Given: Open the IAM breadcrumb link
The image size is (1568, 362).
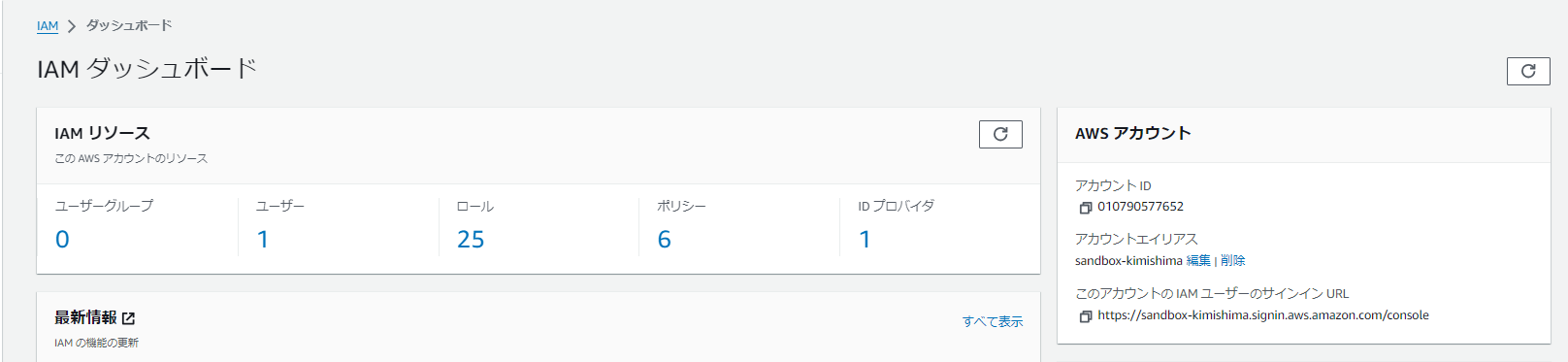Looking at the screenshot, I should pyautogui.click(x=48, y=26).
